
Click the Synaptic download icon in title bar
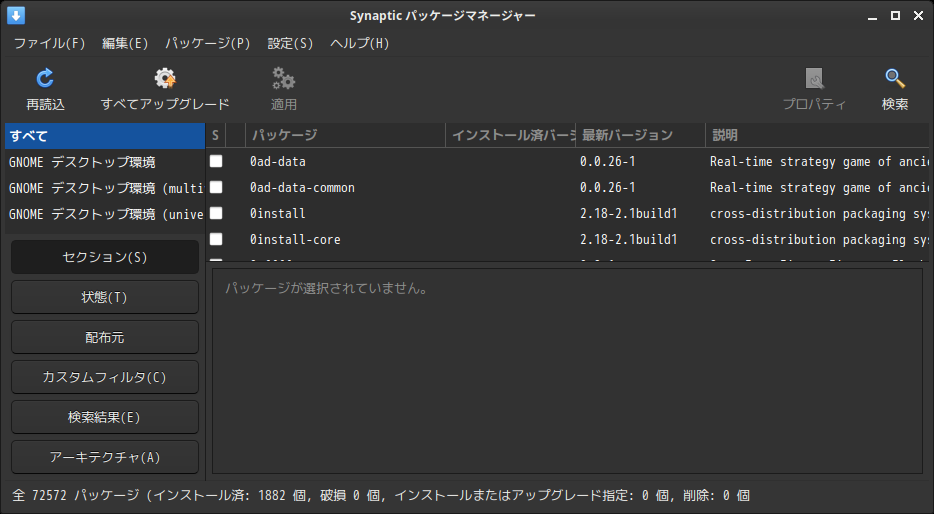(x=16, y=15)
